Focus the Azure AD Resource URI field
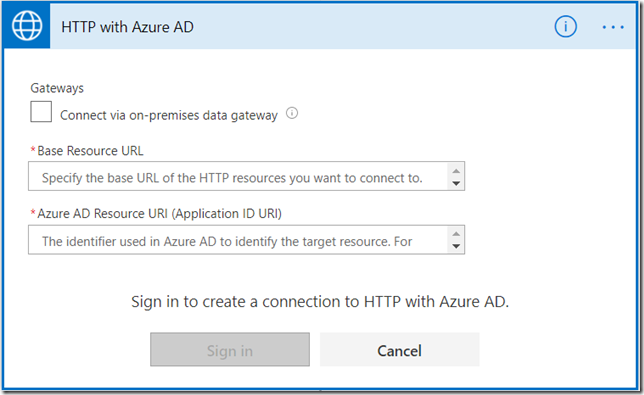This screenshot has height=395, width=644. tap(246, 240)
